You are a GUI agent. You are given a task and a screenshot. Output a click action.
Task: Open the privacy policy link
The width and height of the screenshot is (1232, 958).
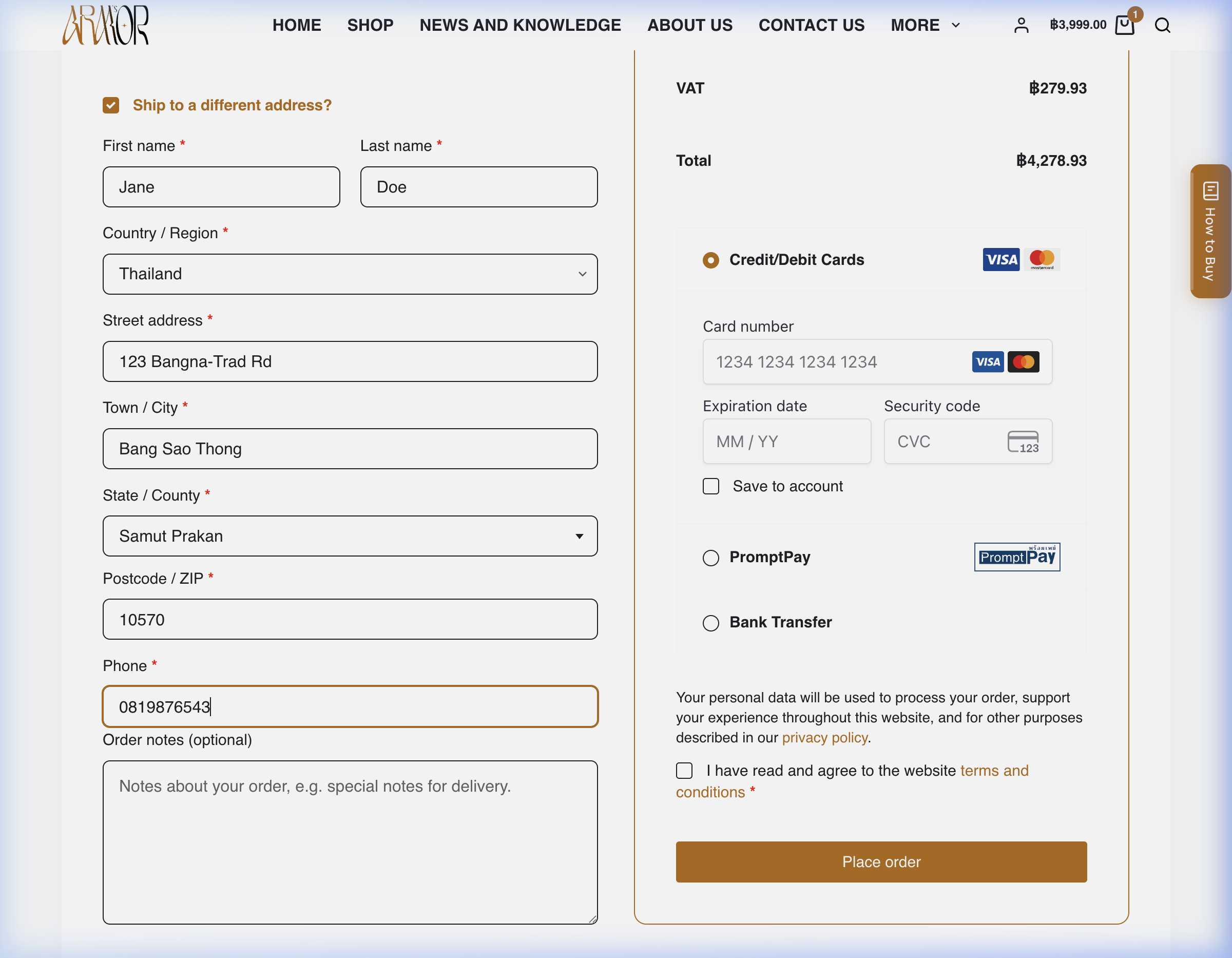pos(825,738)
